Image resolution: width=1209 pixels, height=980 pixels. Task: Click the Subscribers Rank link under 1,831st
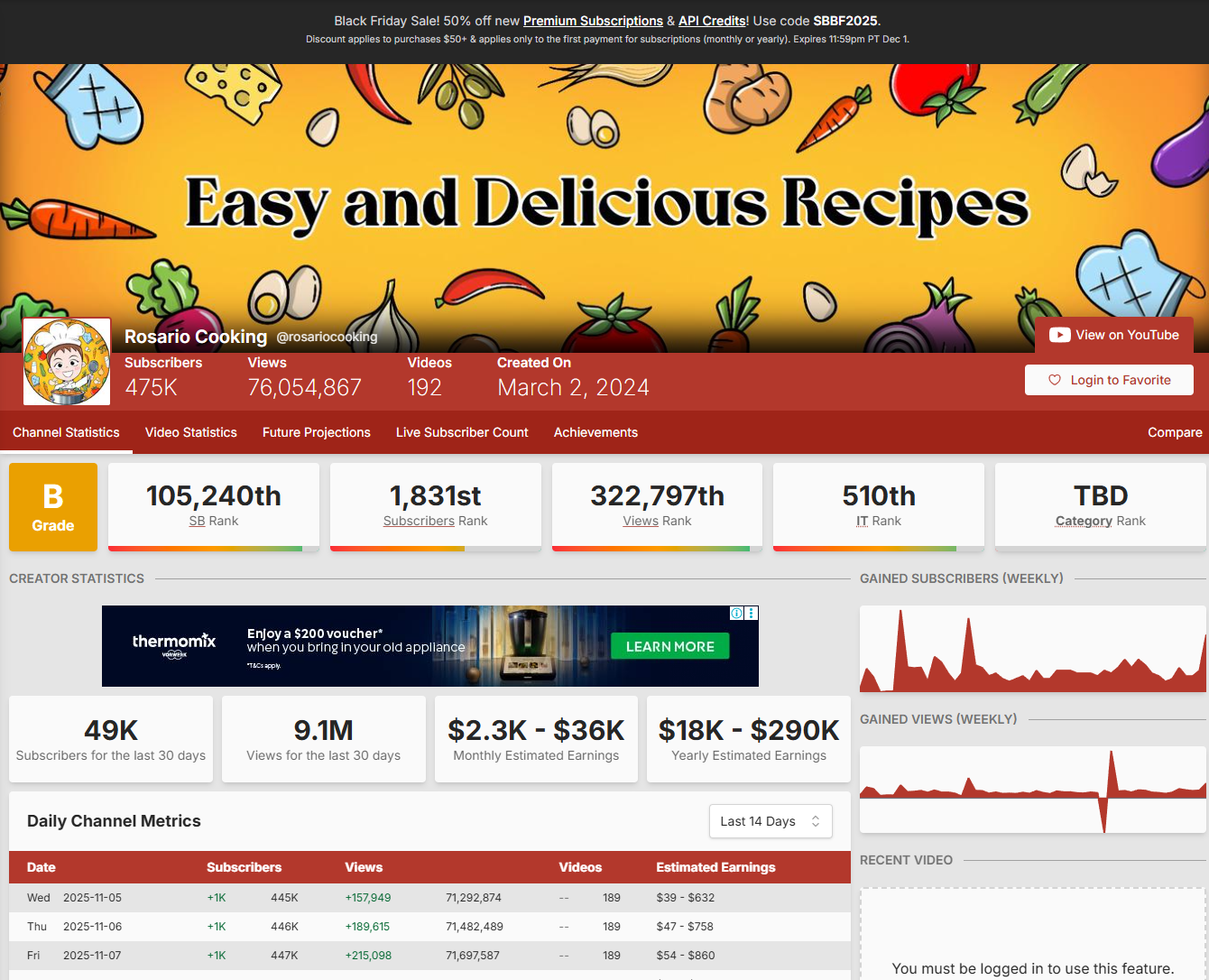[419, 521]
